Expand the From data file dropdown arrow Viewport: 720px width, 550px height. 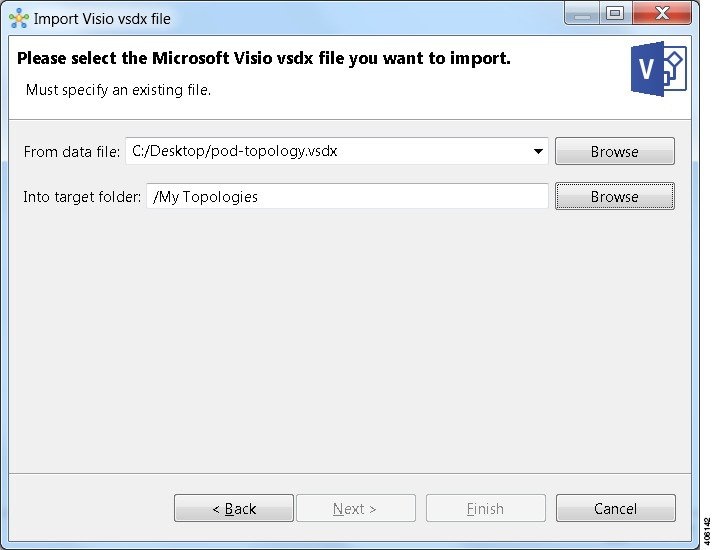(x=539, y=152)
